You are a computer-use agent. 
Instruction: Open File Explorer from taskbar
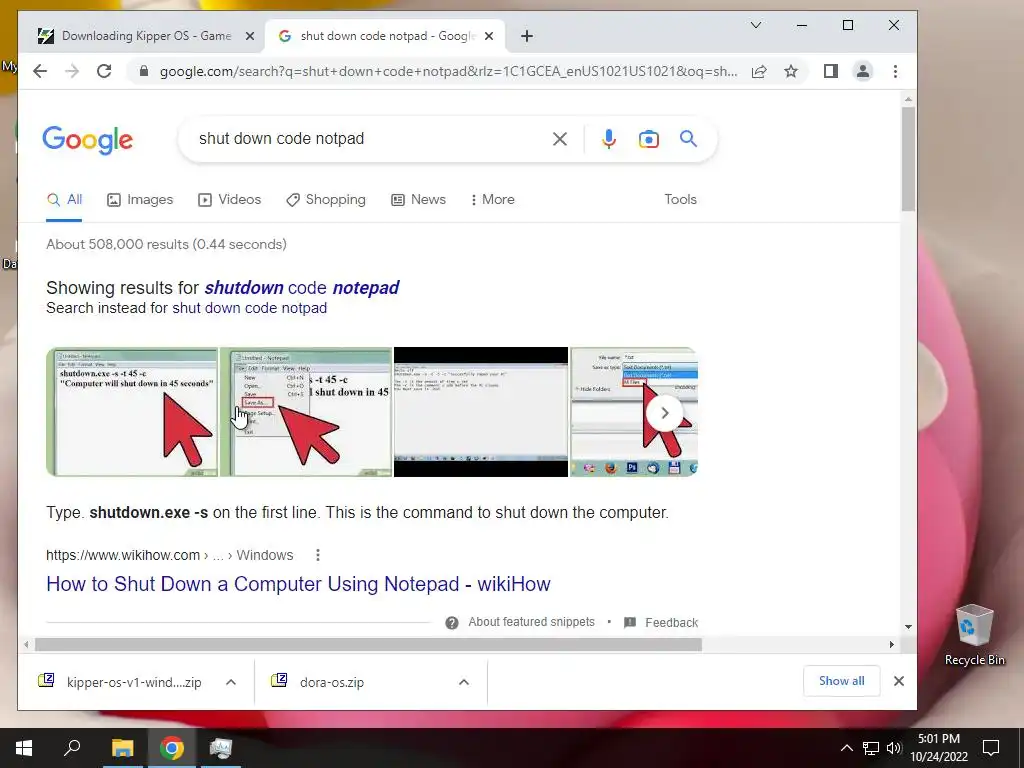pyautogui.click(x=122, y=748)
